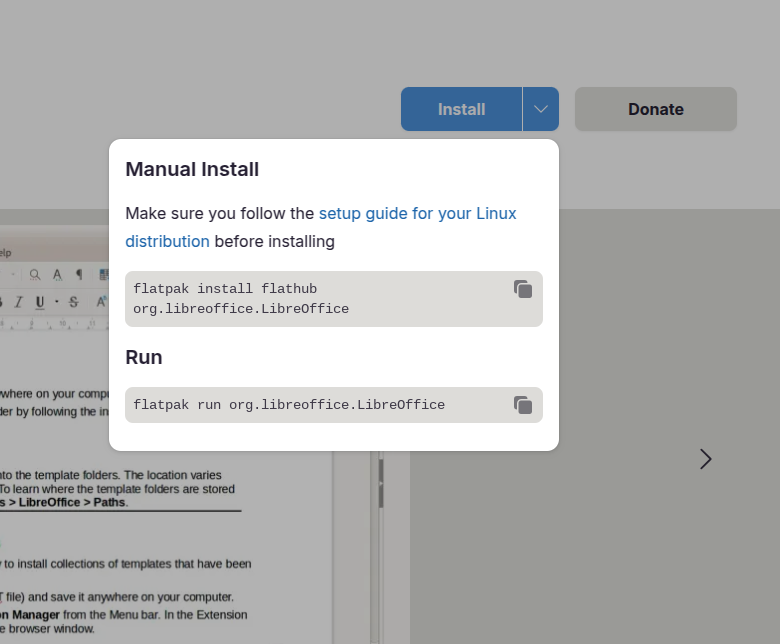Open the Linux distribution setup guide link
This screenshot has height=644, width=780.
(417, 214)
